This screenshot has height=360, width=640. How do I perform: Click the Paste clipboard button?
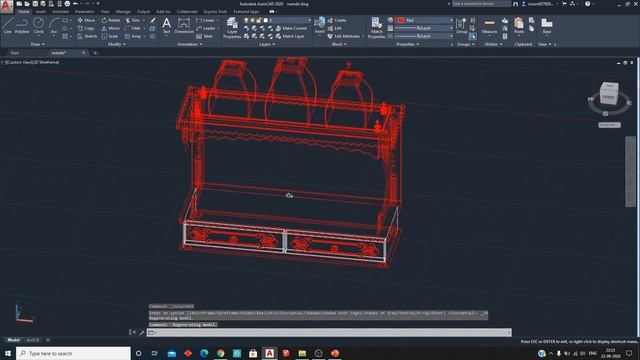click(x=519, y=25)
